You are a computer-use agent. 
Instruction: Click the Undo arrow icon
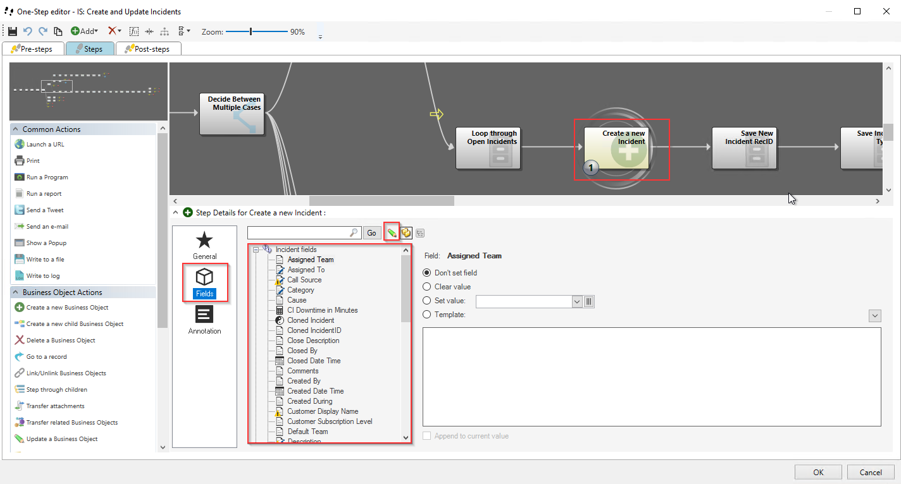point(28,32)
